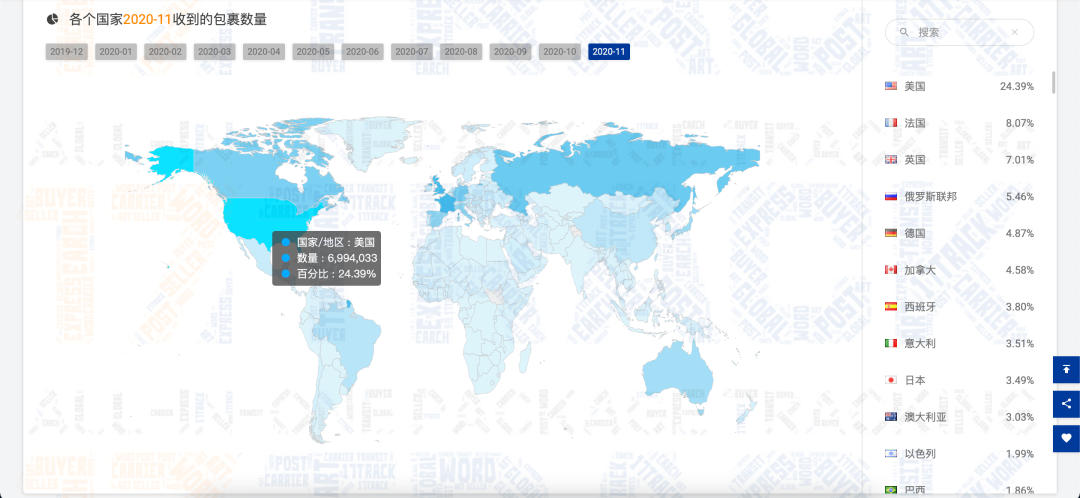The height and width of the screenshot is (498, 1080).
Task: Click the 8.07% value for France
Action: [x=1019, y=123]
